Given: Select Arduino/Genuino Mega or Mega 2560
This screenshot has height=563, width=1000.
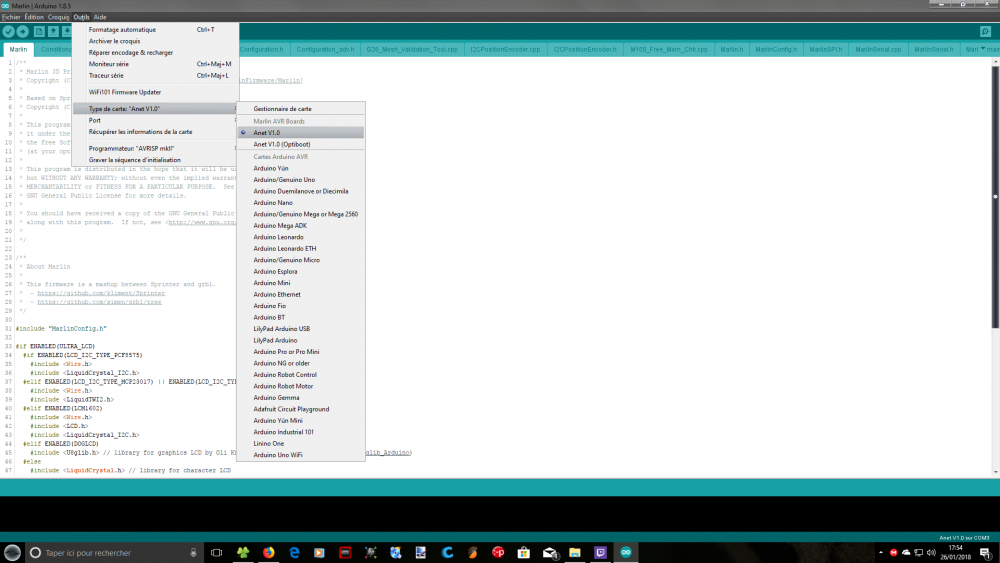Looking at the screenshot, I should (x=300, y=214).
